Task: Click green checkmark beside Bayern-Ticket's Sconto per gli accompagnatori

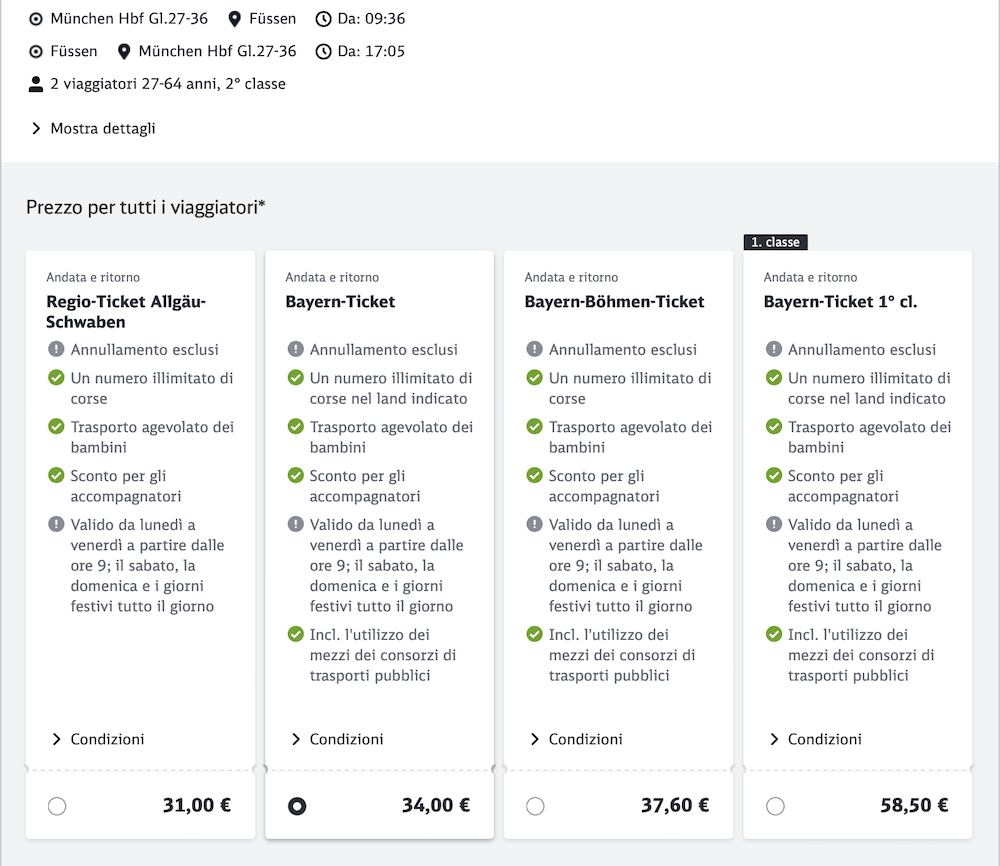Action: pyautogui.click(x=295, y=476)
